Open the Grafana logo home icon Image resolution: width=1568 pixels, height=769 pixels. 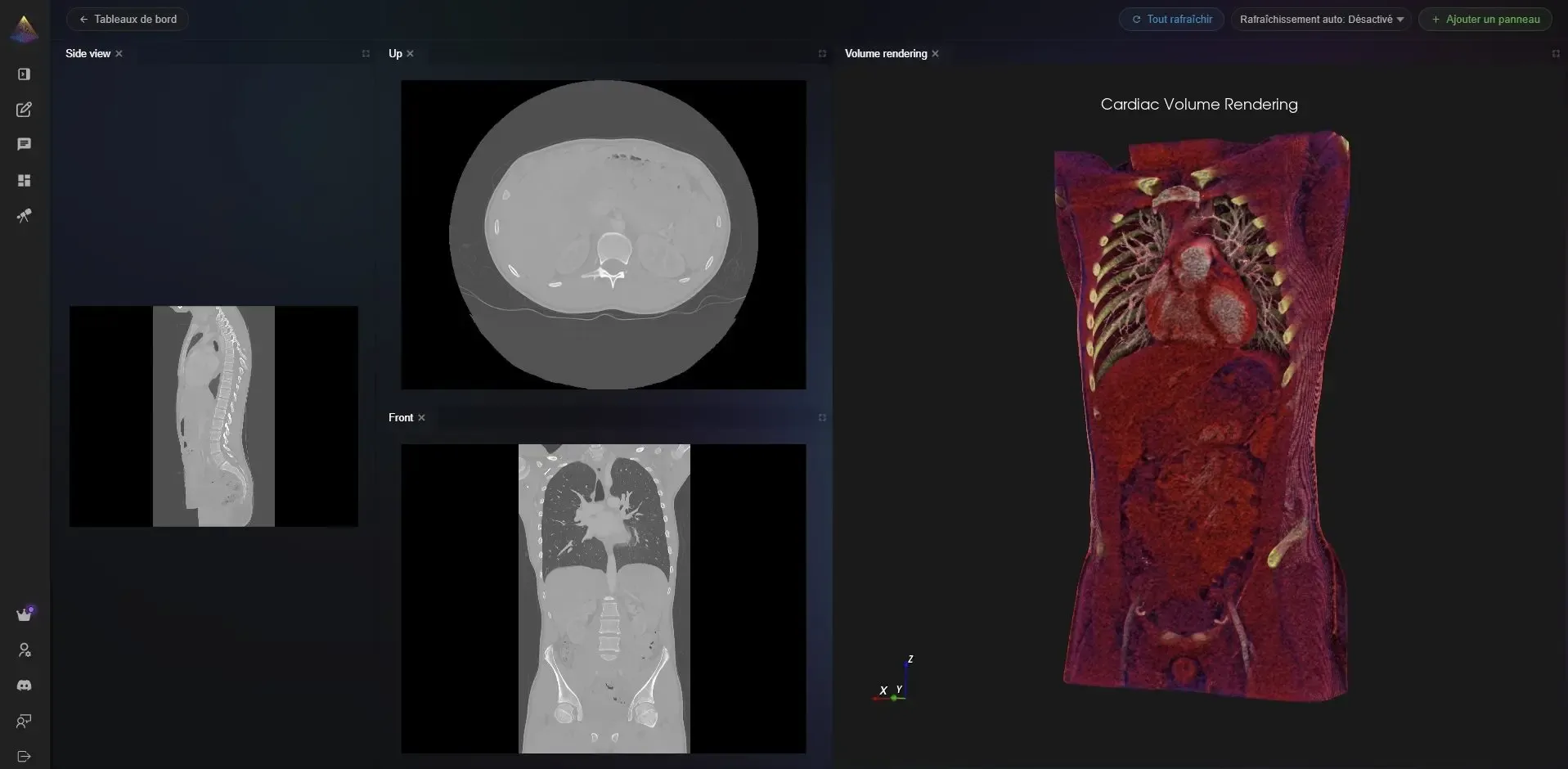coord(24,28)
